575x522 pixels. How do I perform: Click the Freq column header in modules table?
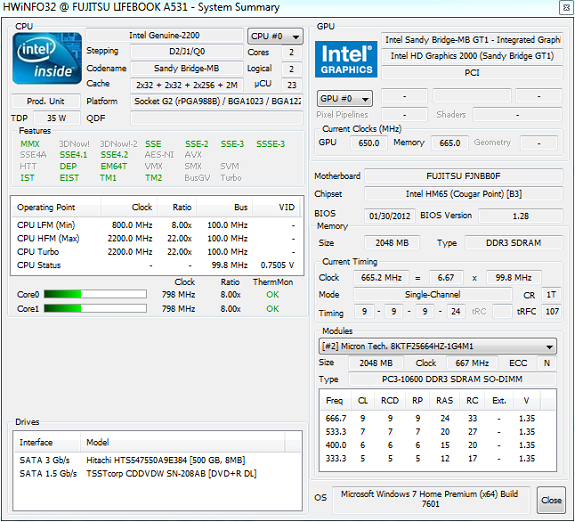(335, 401)
